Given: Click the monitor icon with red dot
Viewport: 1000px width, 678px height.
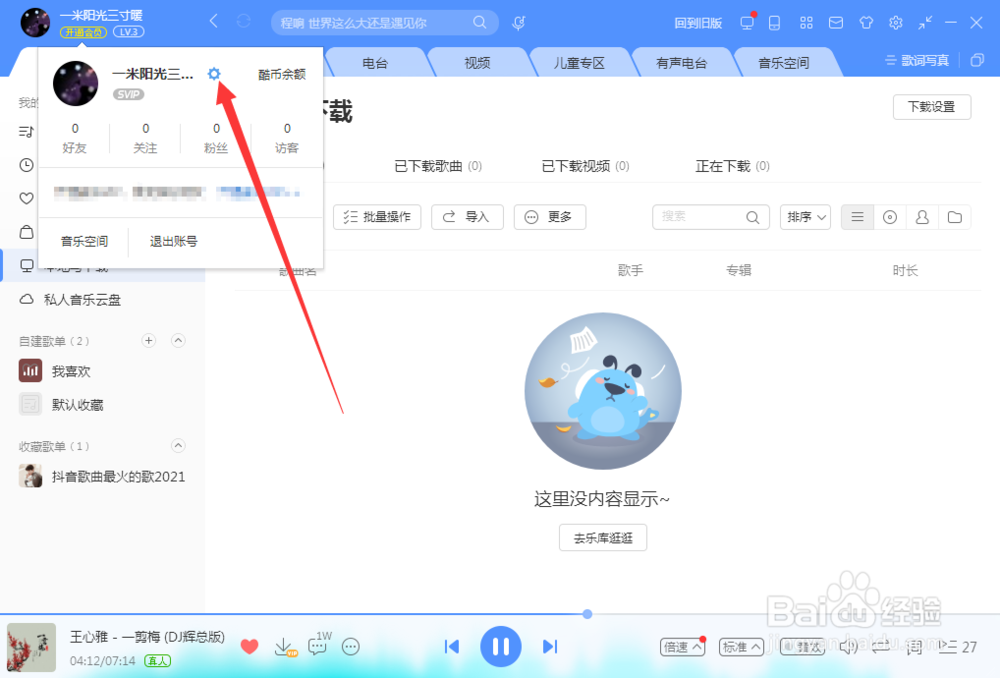Looking at the screenshot, I should click(747, 22).
